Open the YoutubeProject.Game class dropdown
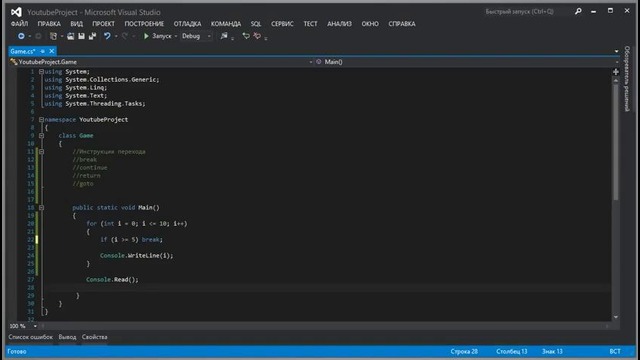Viewport: 640px width, 360px height. tap(161, 62)
